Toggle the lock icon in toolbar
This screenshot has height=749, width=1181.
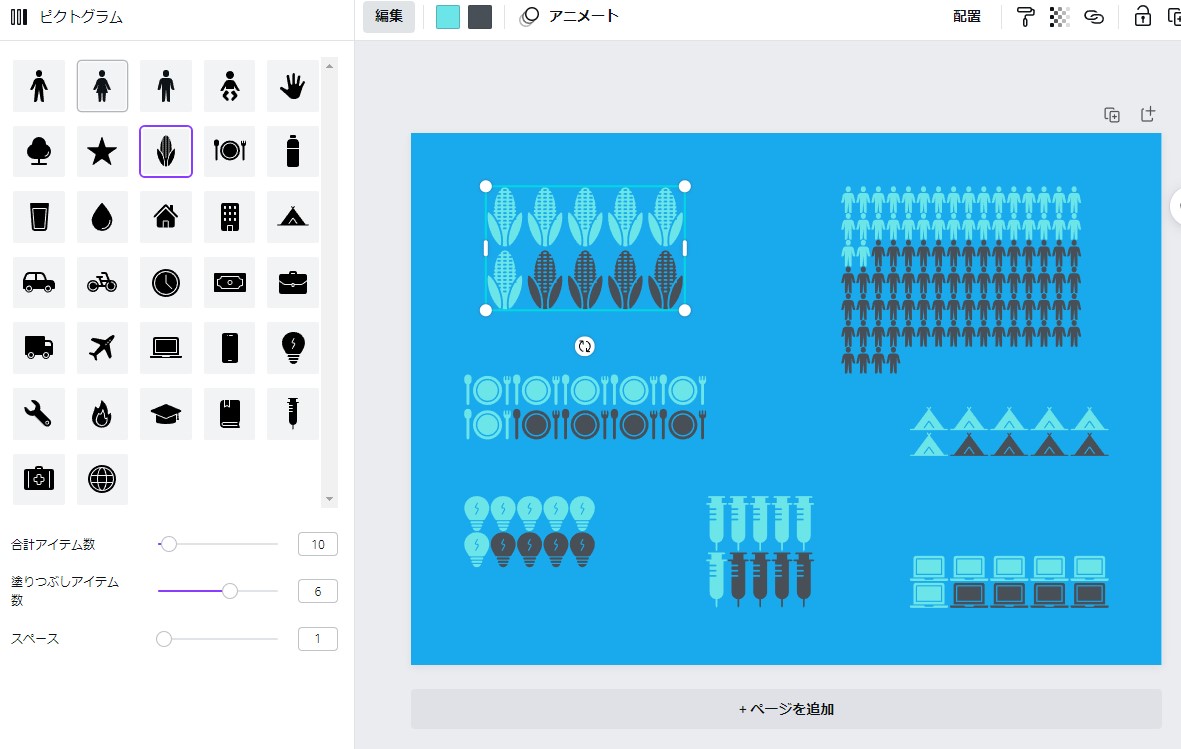[1143, 17]
